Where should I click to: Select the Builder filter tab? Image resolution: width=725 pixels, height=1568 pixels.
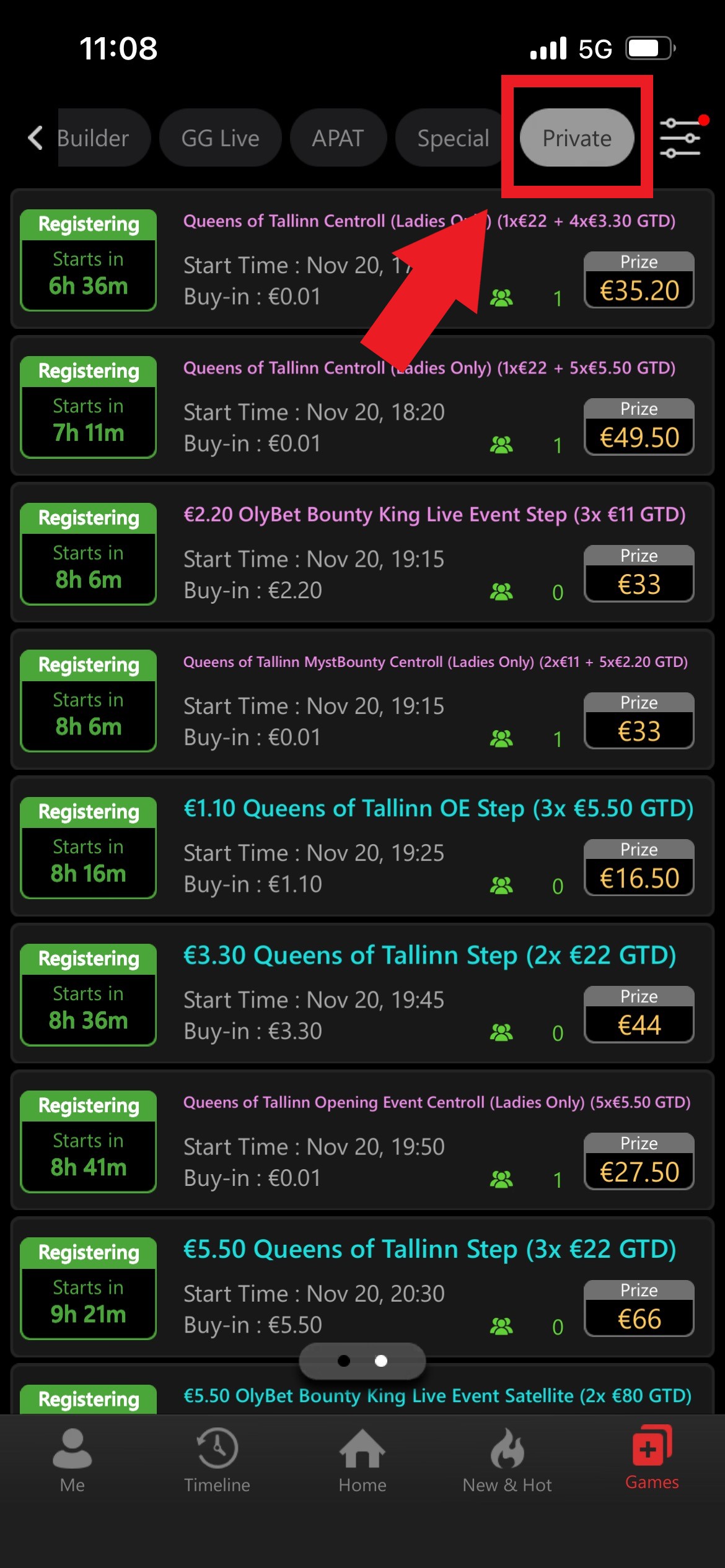[x=93, y=138]
